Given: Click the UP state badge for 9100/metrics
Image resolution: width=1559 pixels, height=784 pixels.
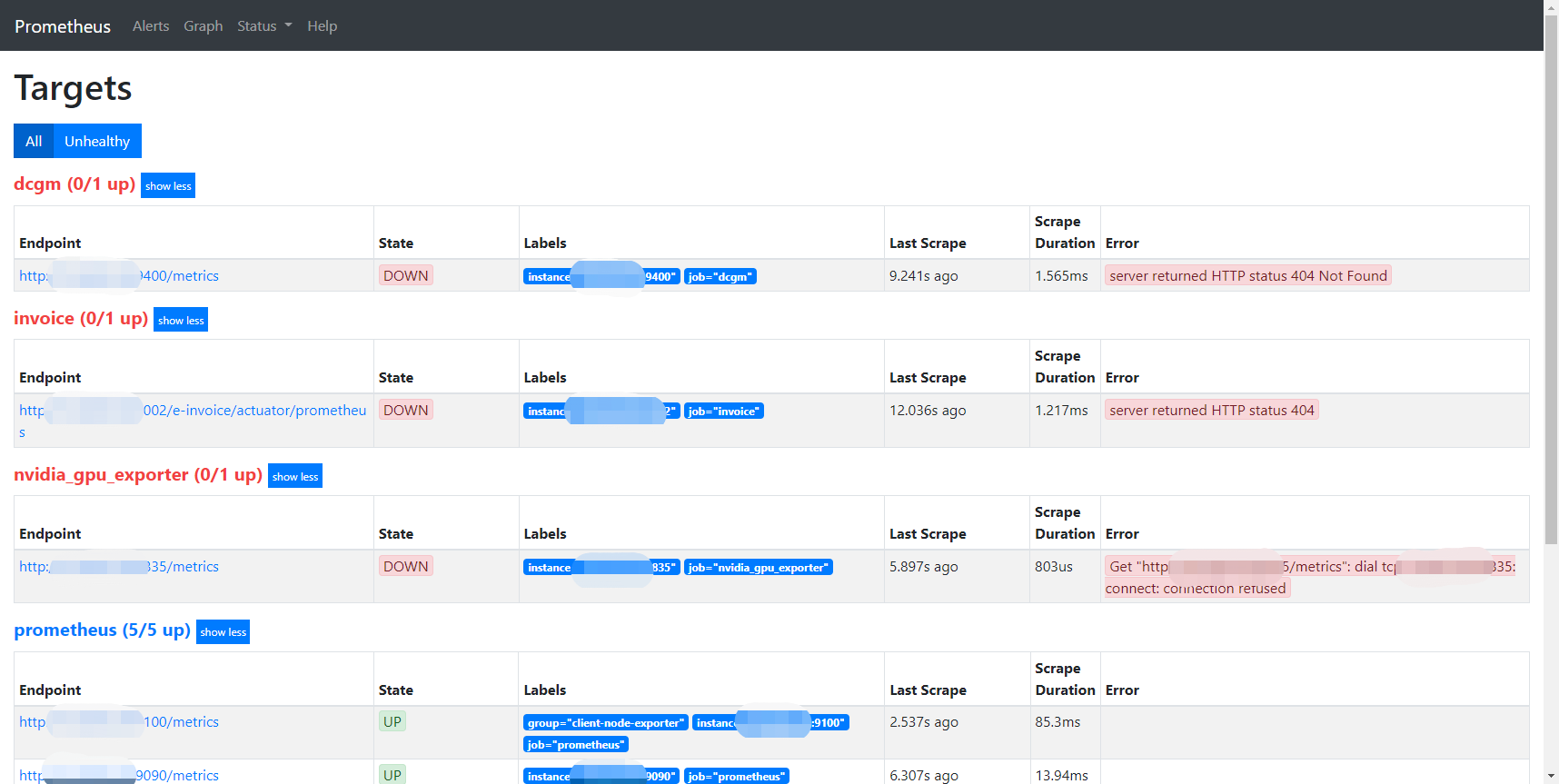Looking at the screenshot, I should tap(392, 721).
